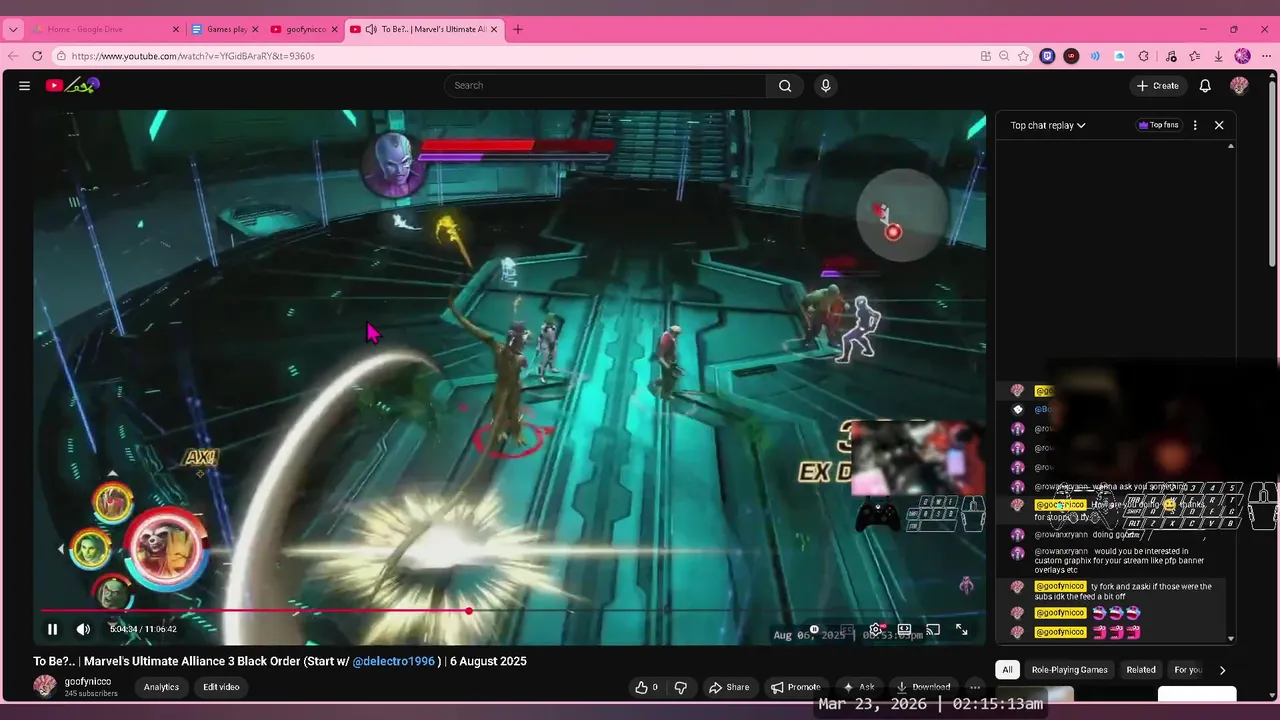Open a new browser tab

[518, 29]
